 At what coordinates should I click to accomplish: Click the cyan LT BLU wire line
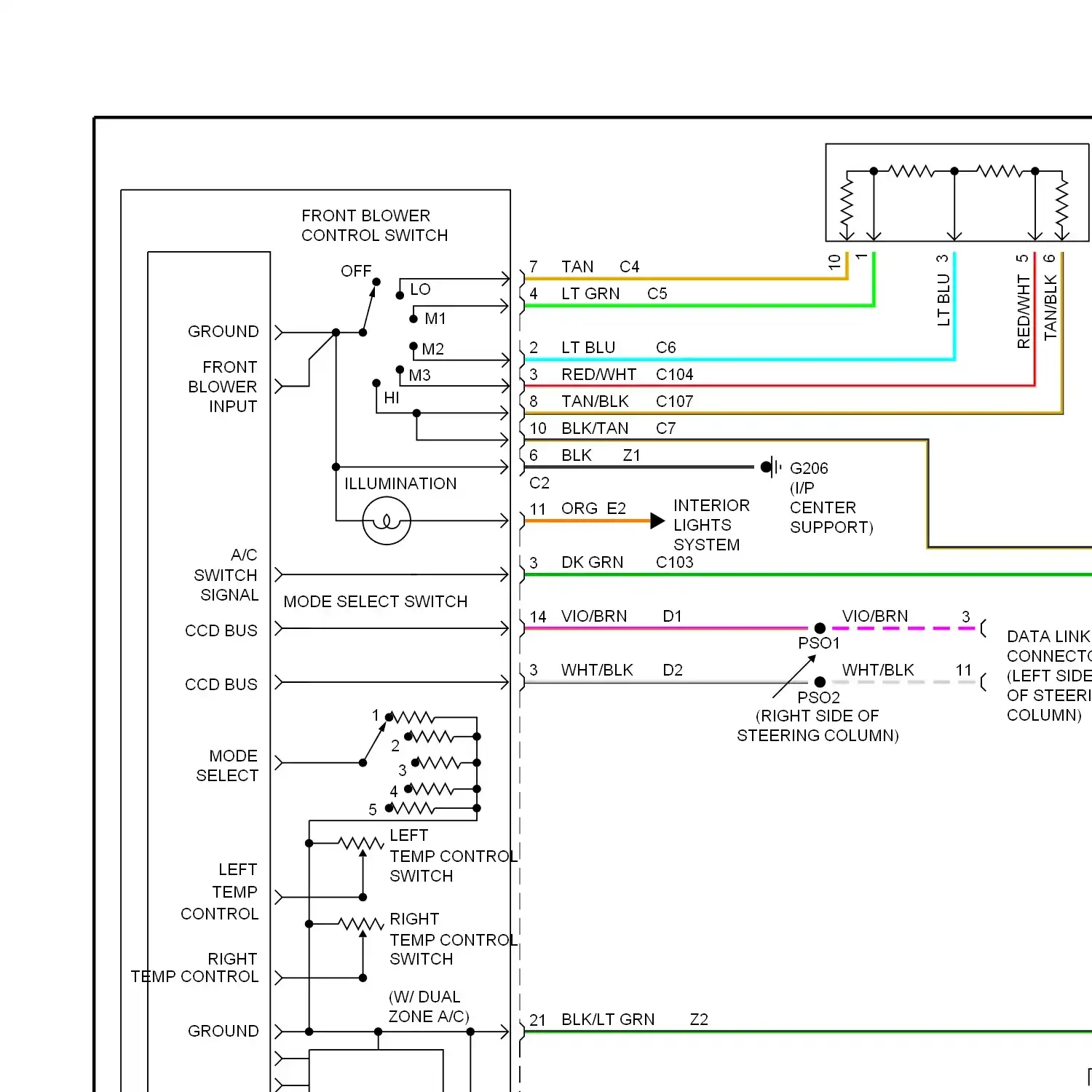point(739,360)
